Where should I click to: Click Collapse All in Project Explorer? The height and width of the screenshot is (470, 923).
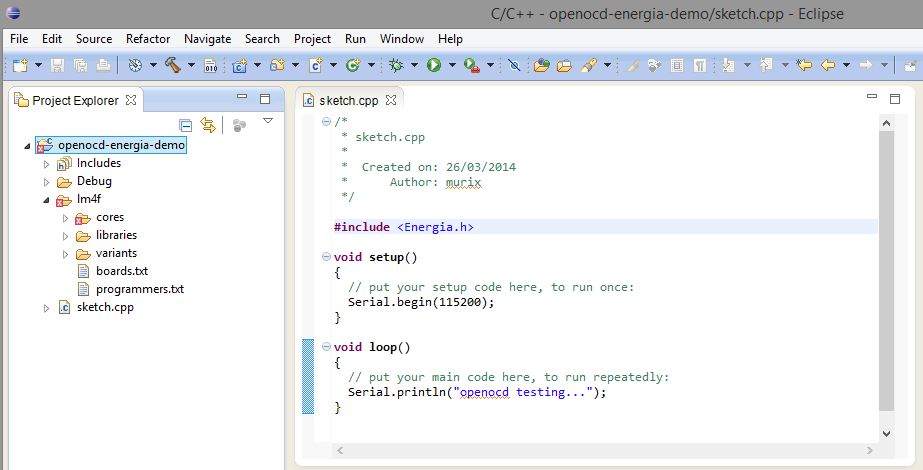[x=185, y=125]
